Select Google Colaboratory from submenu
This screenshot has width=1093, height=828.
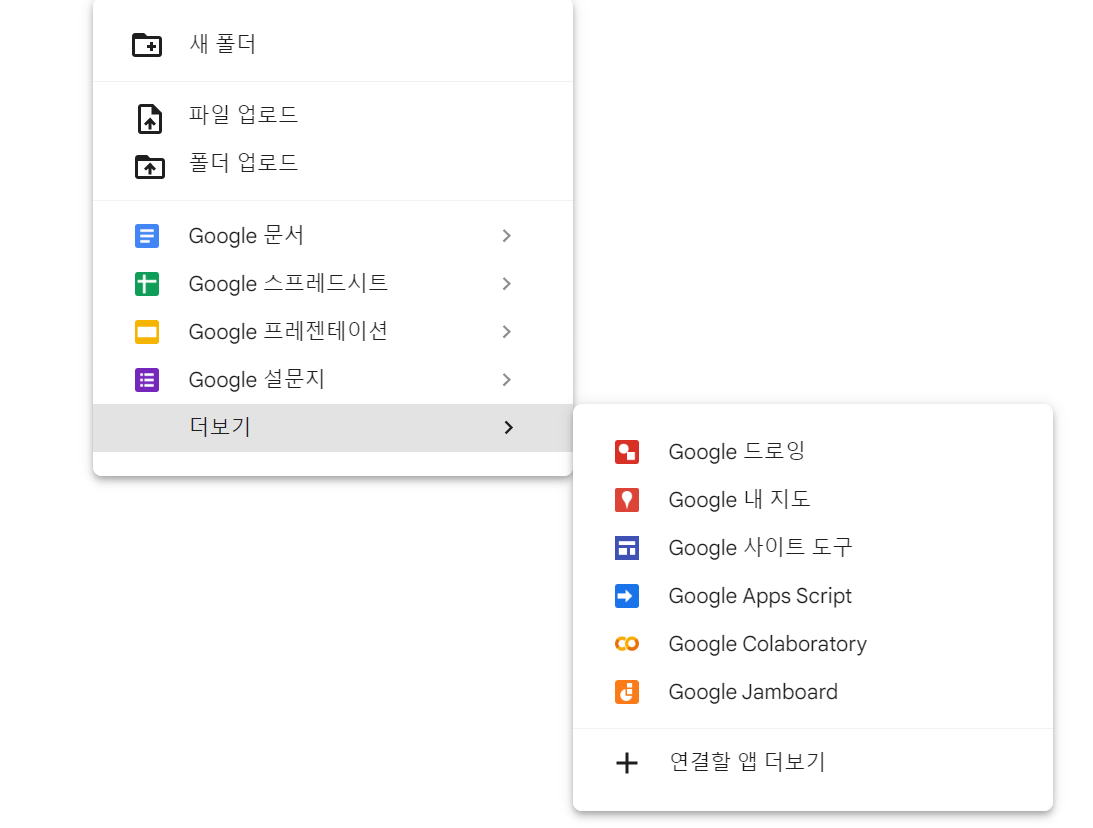813,644
